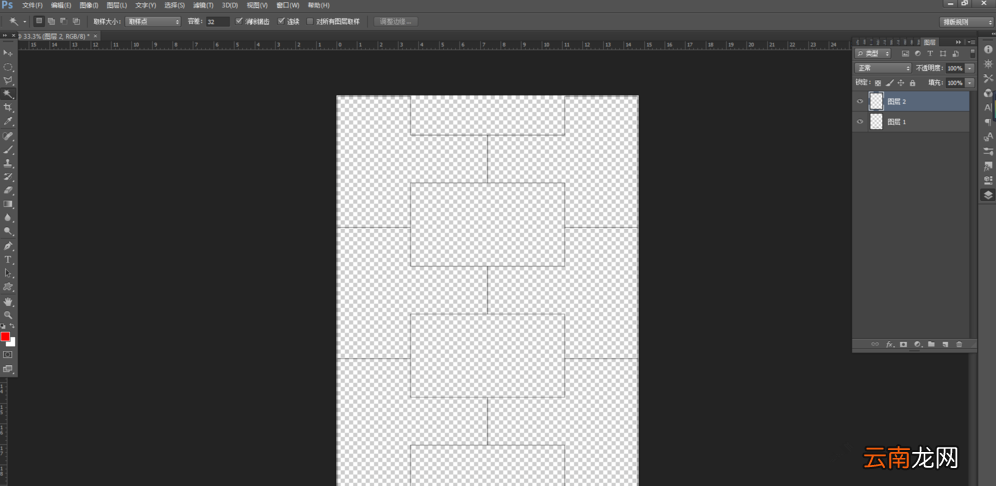
Task: Add a layer mask
Action: pyautogui.click(x=903, y=344)
